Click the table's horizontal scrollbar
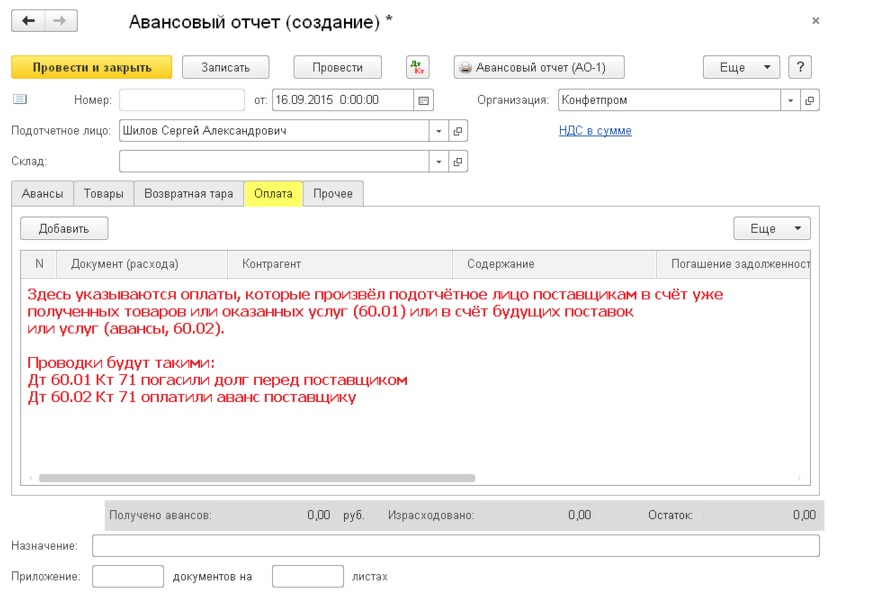 tap(257, 478)
